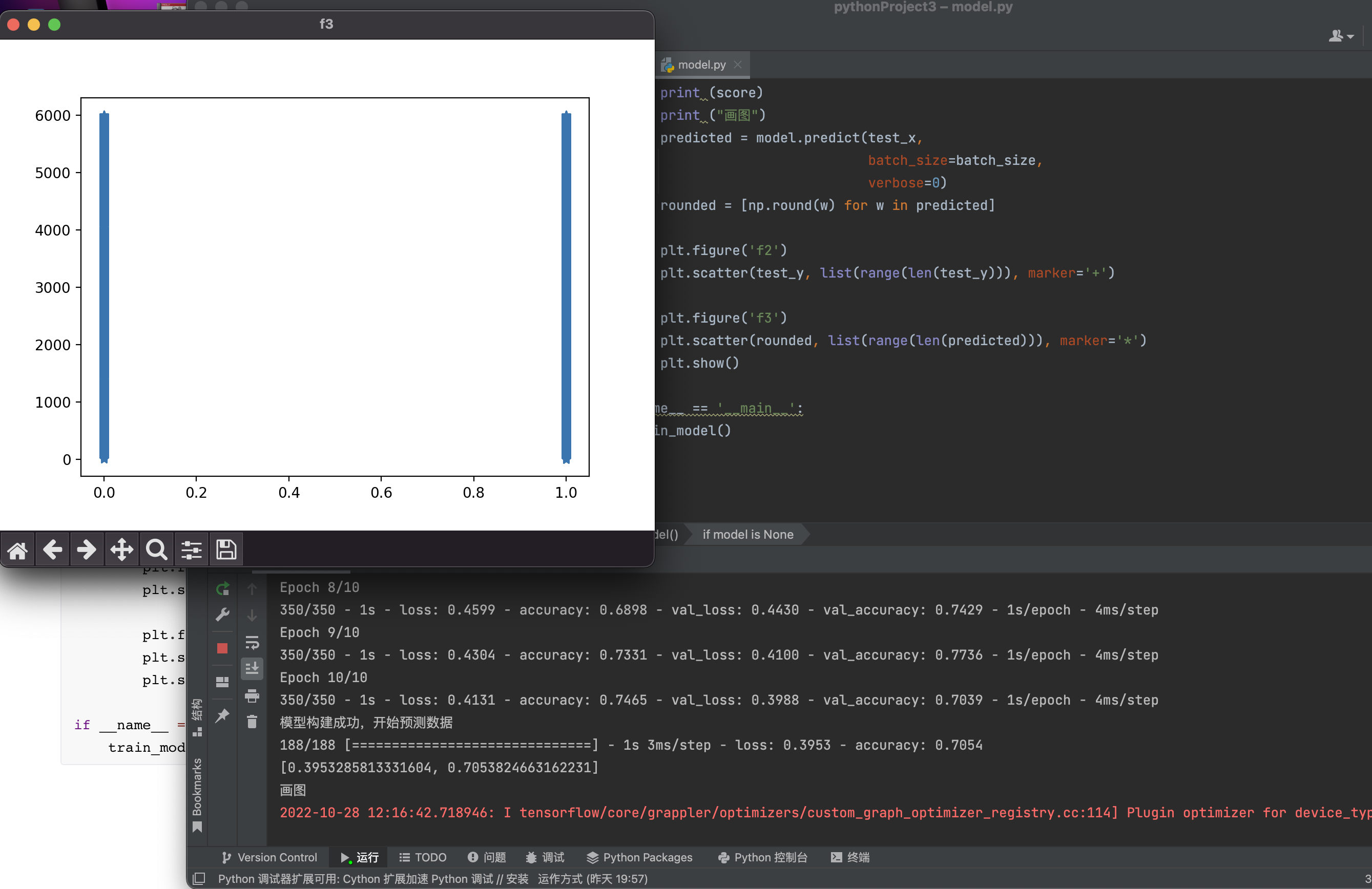This screenshot has height=889, width=1372.
Task: Click the verbose=0 code line
Action: point(907,183)
